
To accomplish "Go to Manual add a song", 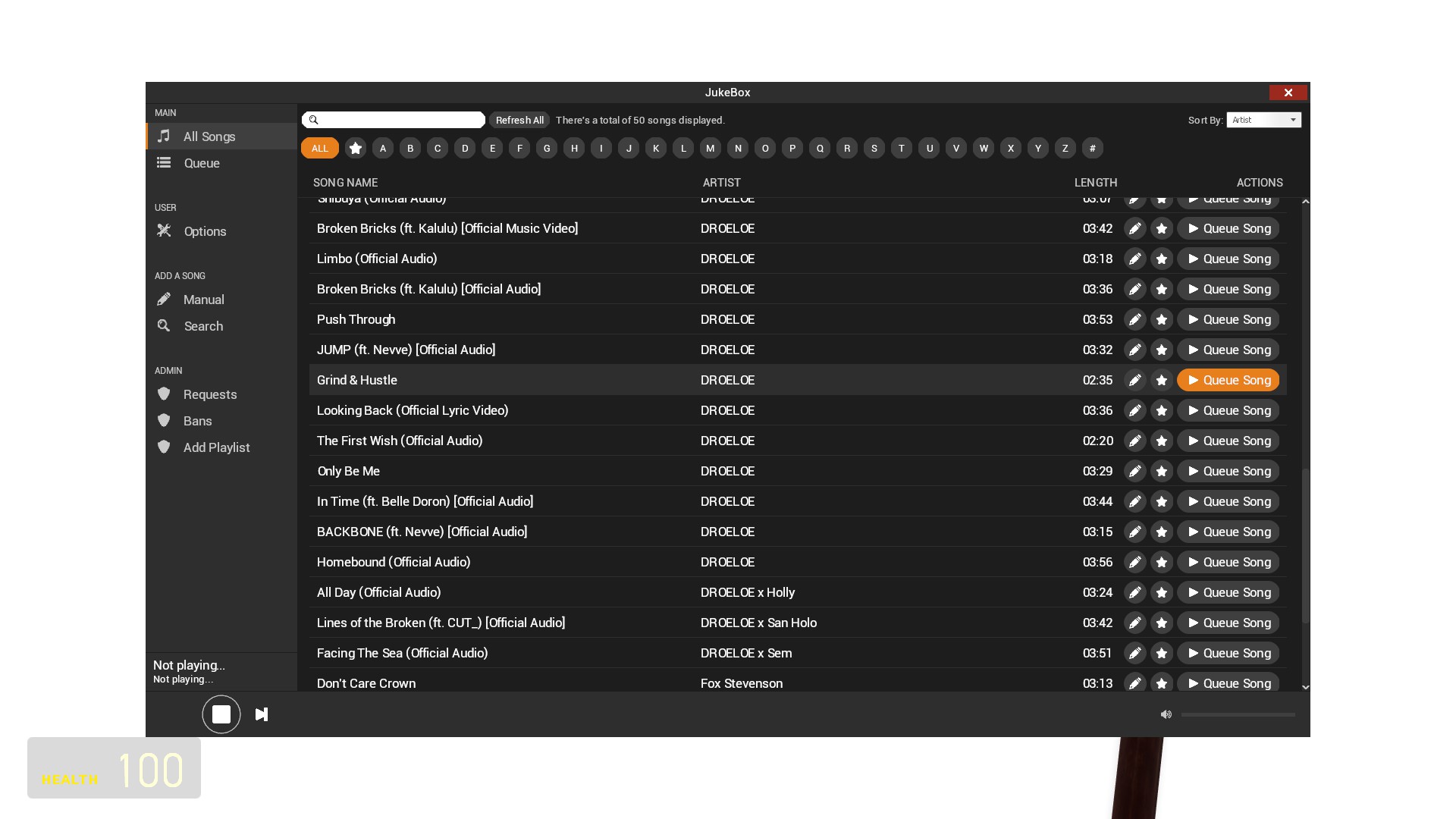I will pyautogui.click(x=221, y=300).
